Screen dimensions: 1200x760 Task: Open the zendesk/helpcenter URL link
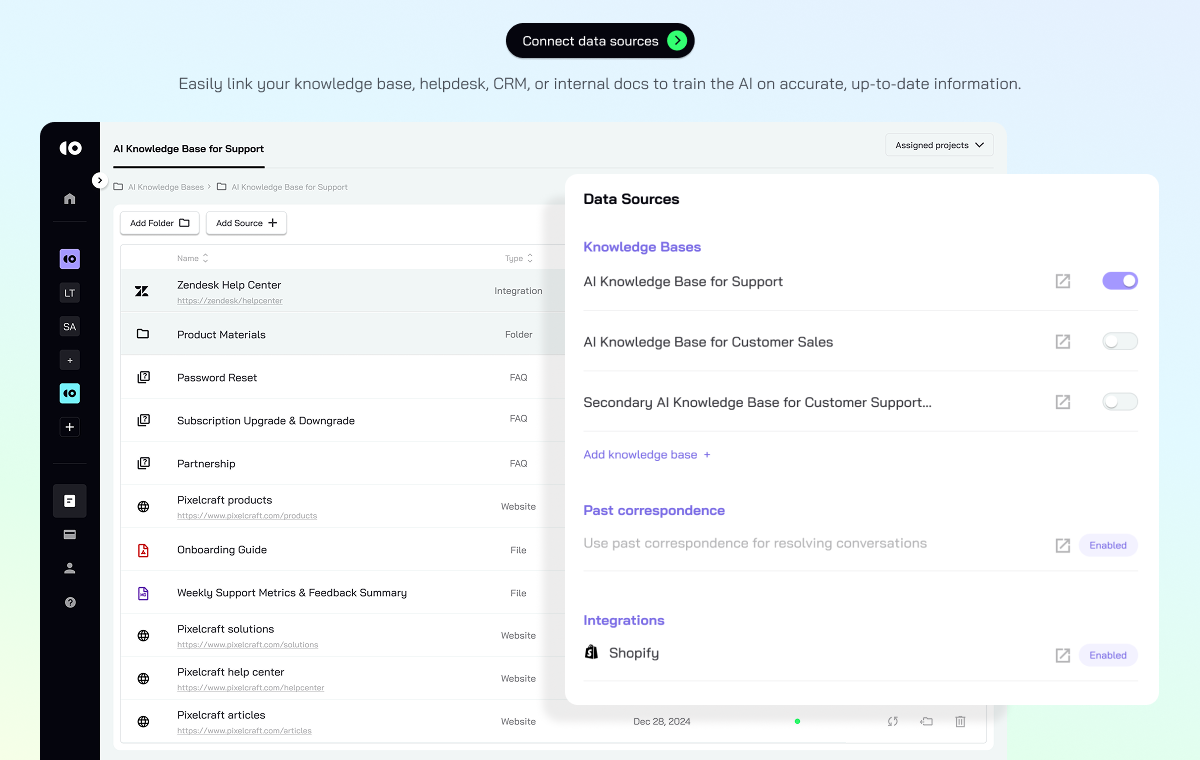229,301
